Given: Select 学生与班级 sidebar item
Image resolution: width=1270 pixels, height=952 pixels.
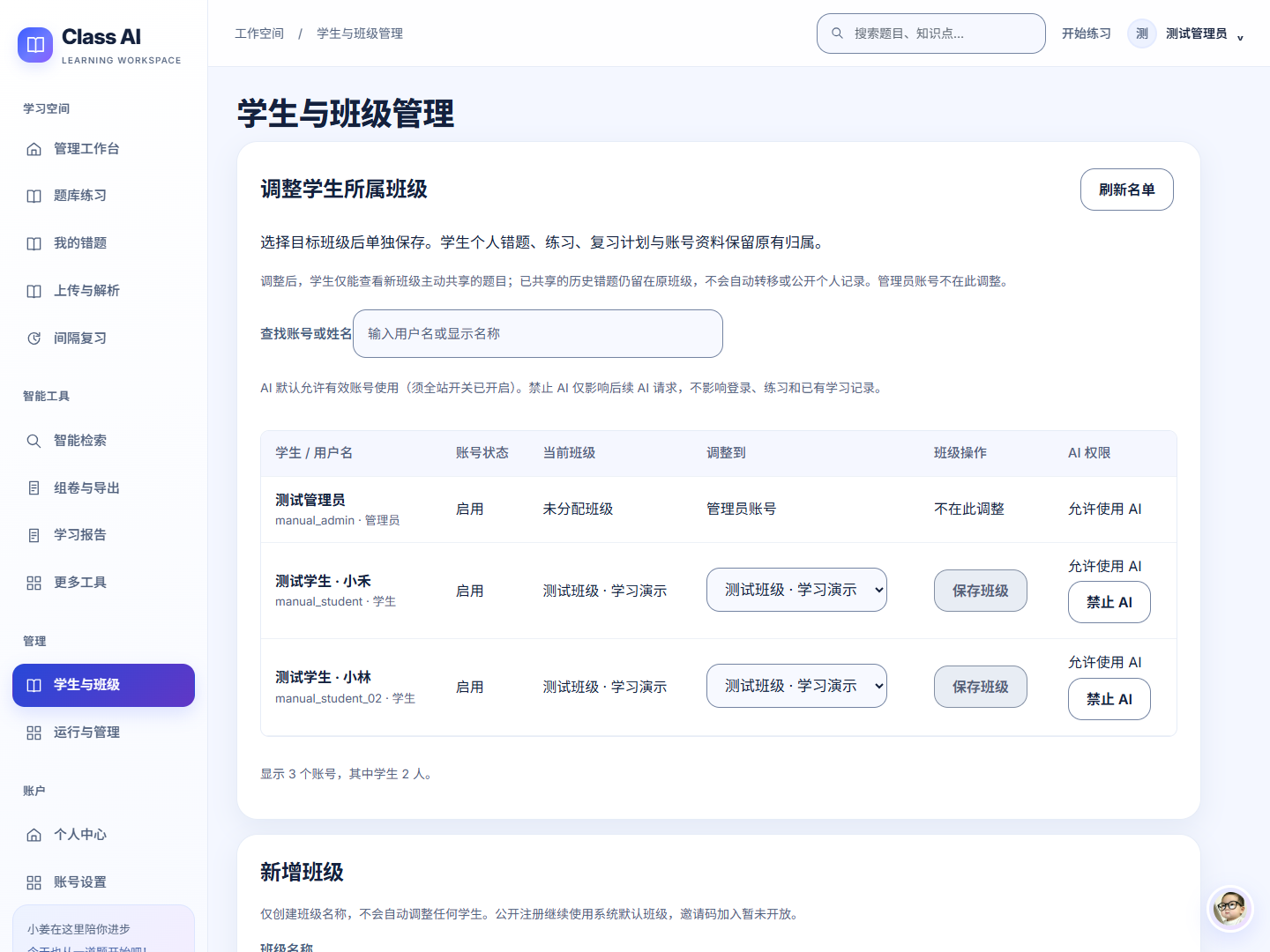Looking at the screenshot, I should (x=103, y=685).
